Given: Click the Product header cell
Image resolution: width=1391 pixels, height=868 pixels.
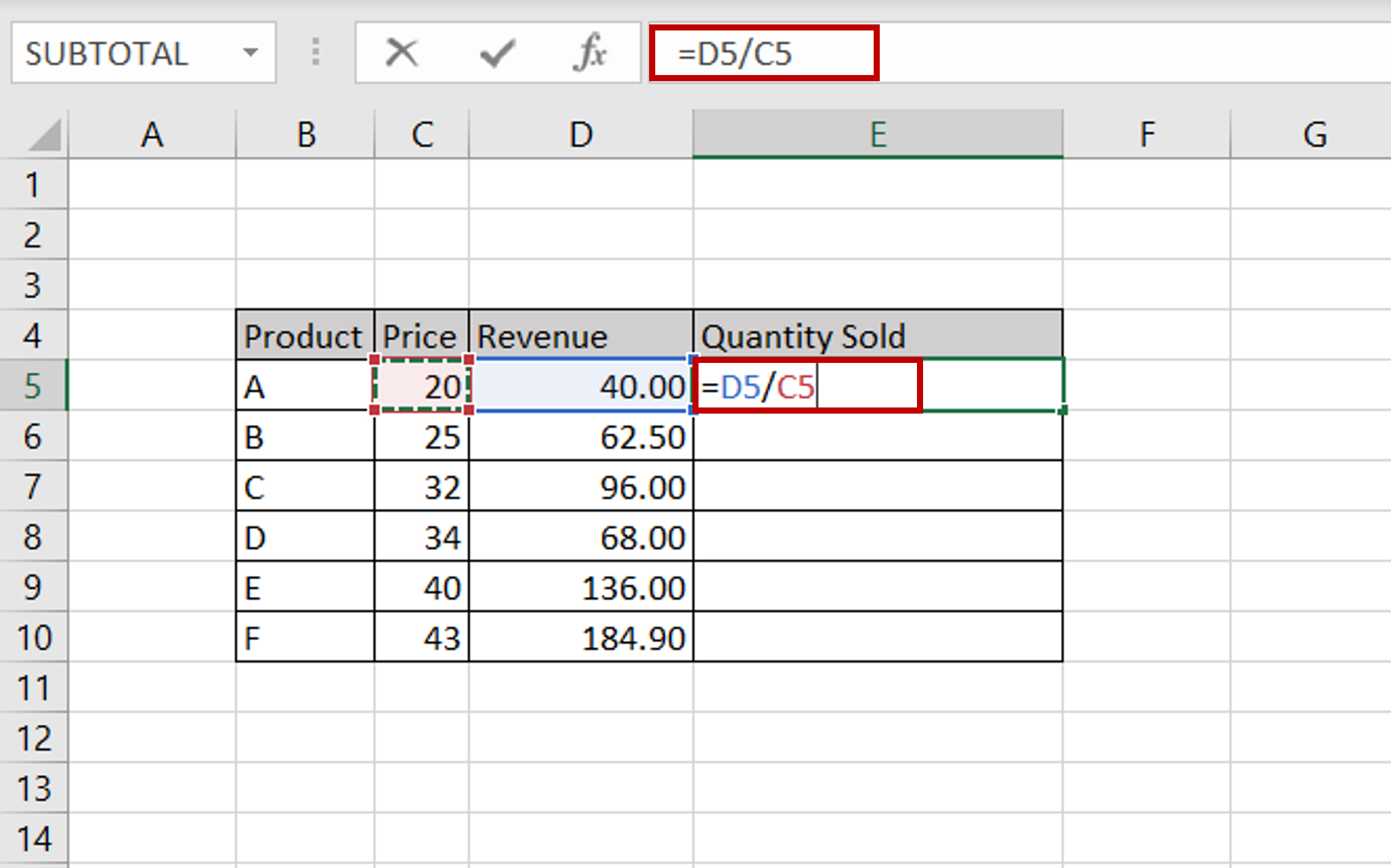Looking at the screenshot, I should pos(305,335).
